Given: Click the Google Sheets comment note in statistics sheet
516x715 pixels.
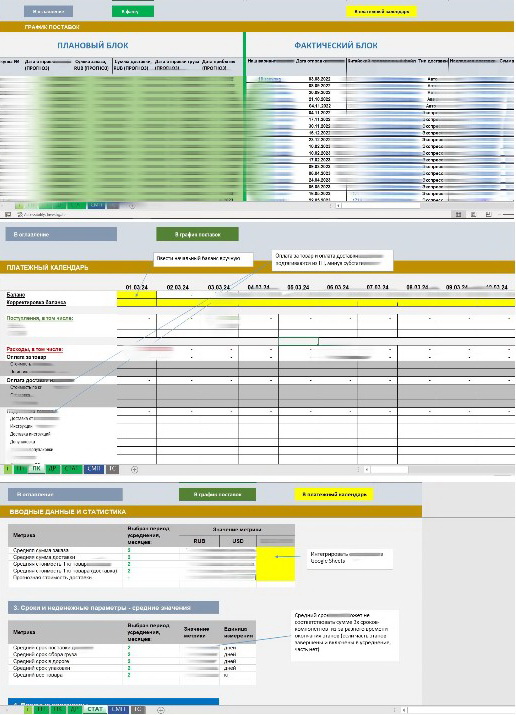Looking at the screenshot, I should click(x=350, y=558).
